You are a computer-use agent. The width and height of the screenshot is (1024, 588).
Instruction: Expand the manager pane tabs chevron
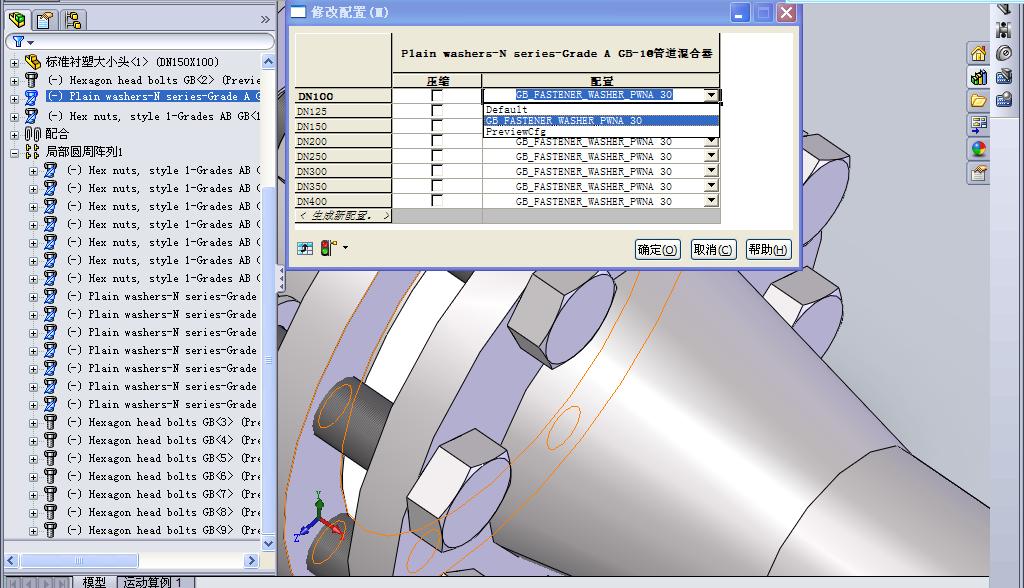(x=265, y=20)
